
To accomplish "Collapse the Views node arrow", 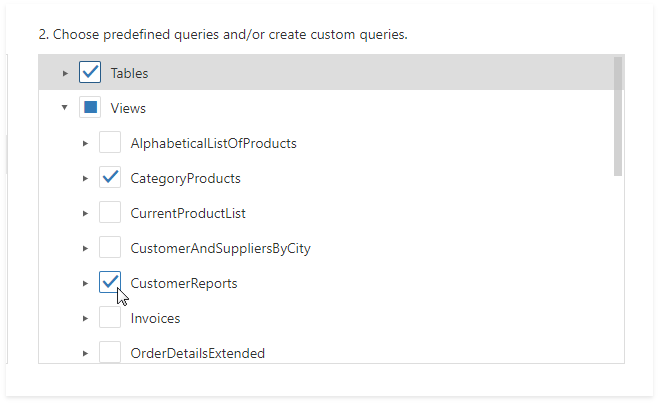I will click(65, 108).
